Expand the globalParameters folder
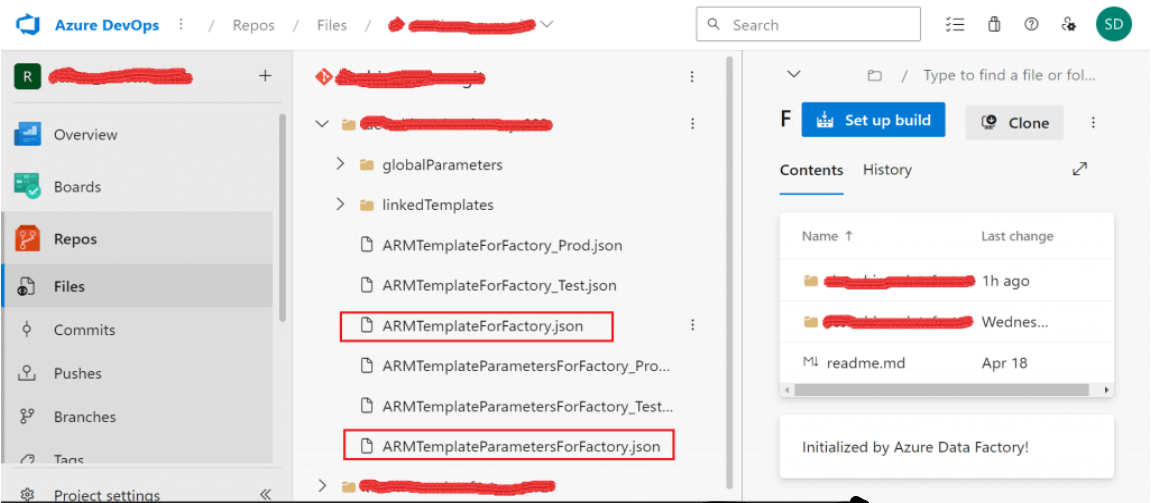 point(340,164)
